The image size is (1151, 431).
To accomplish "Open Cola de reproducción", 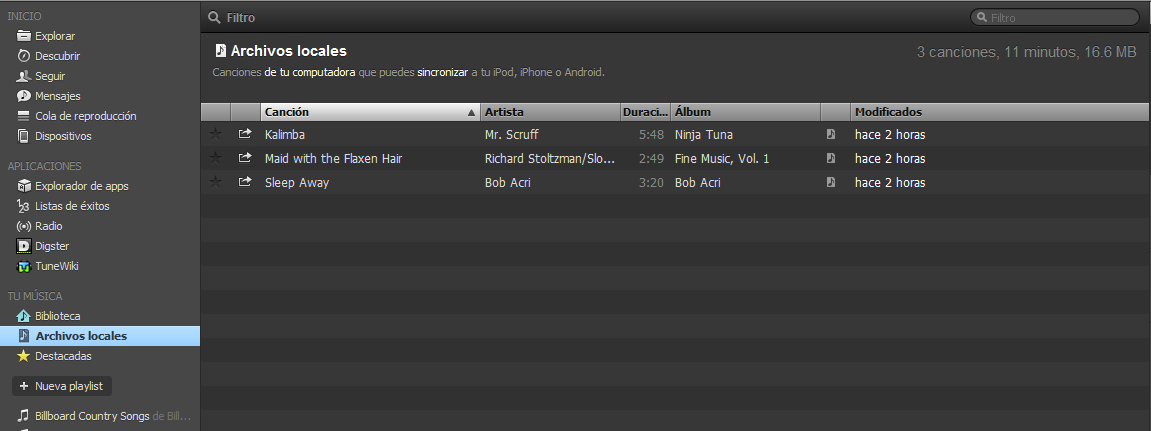I will pos(85,116).
